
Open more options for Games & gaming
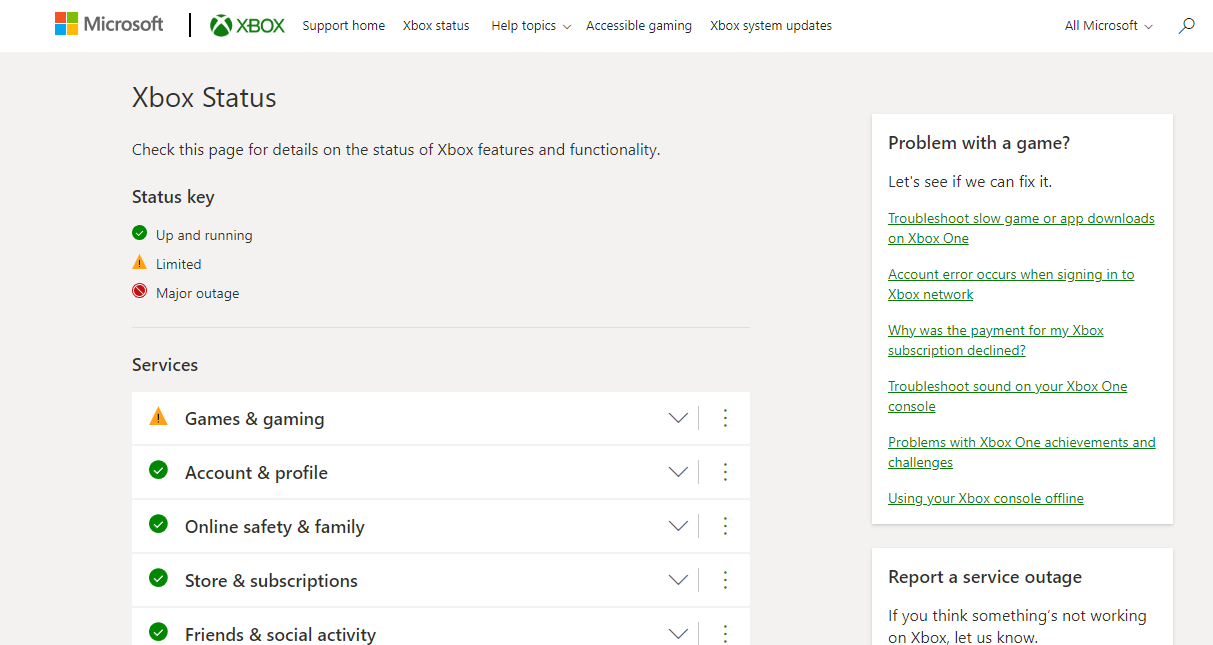(726, 419)
